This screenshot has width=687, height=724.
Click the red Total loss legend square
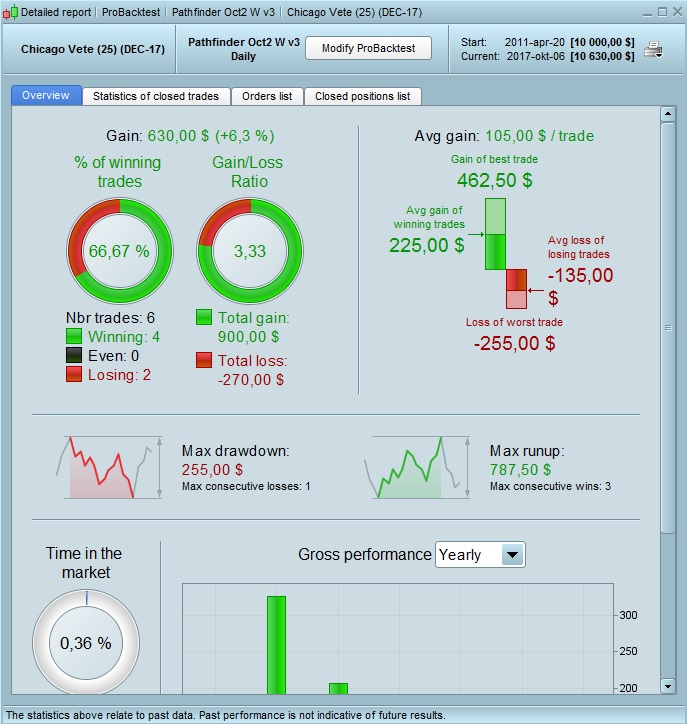pos(204,360)
